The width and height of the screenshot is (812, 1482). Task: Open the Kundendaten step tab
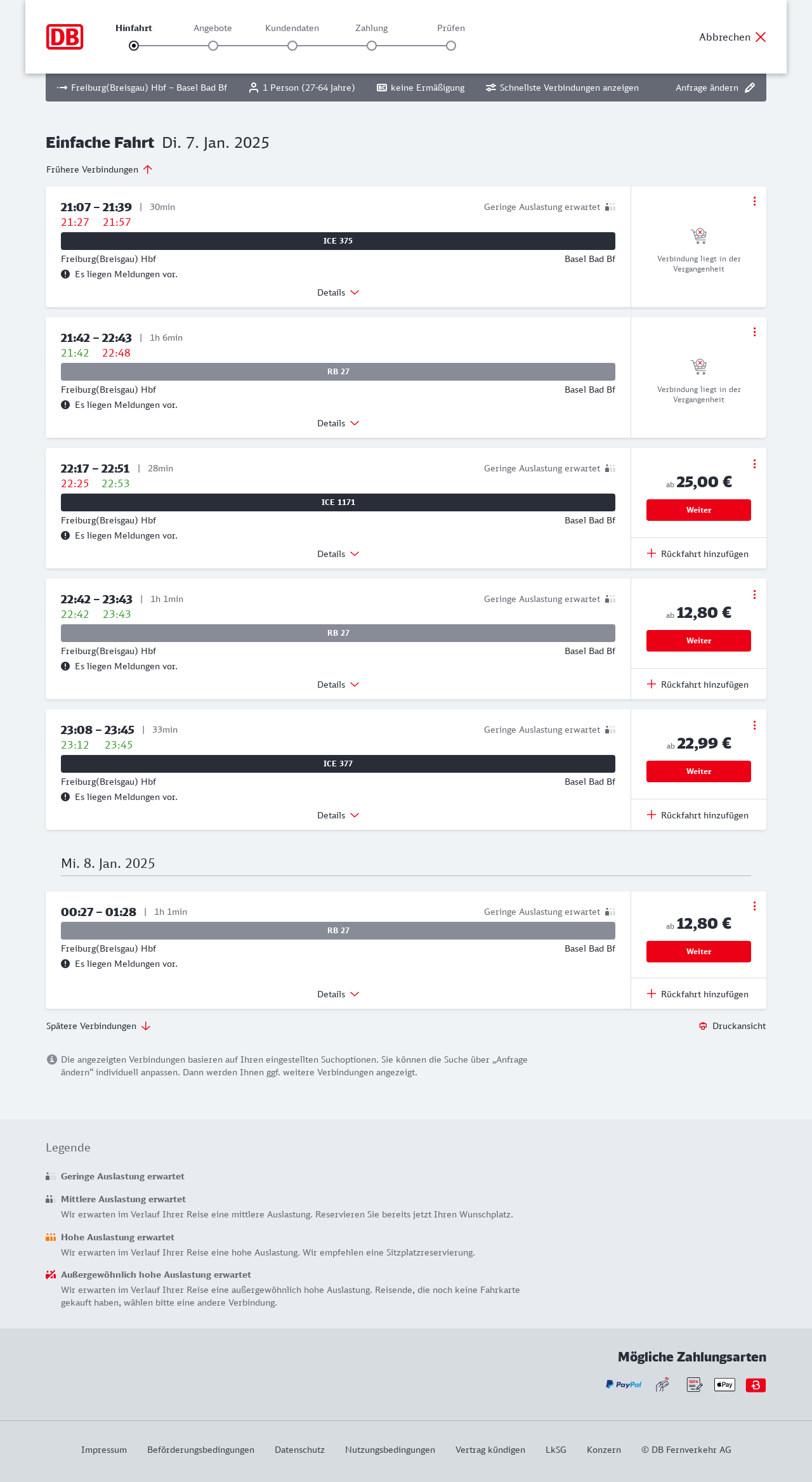click(292, 29)
